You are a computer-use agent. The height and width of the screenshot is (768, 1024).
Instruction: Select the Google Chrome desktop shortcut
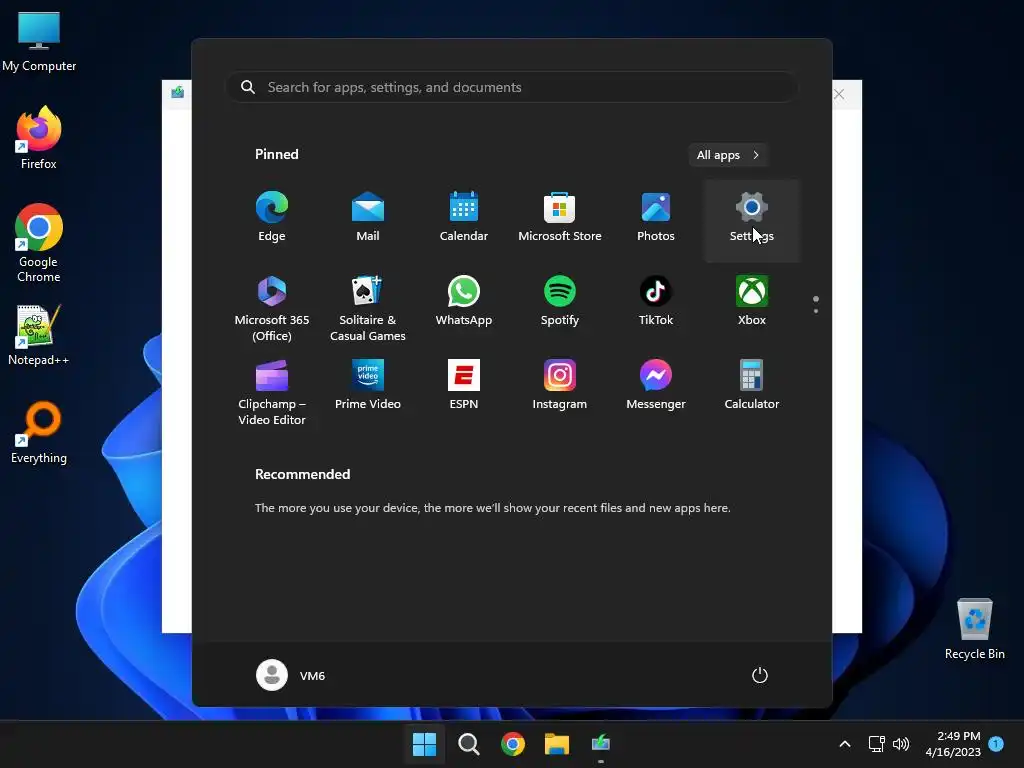[39, 243]
